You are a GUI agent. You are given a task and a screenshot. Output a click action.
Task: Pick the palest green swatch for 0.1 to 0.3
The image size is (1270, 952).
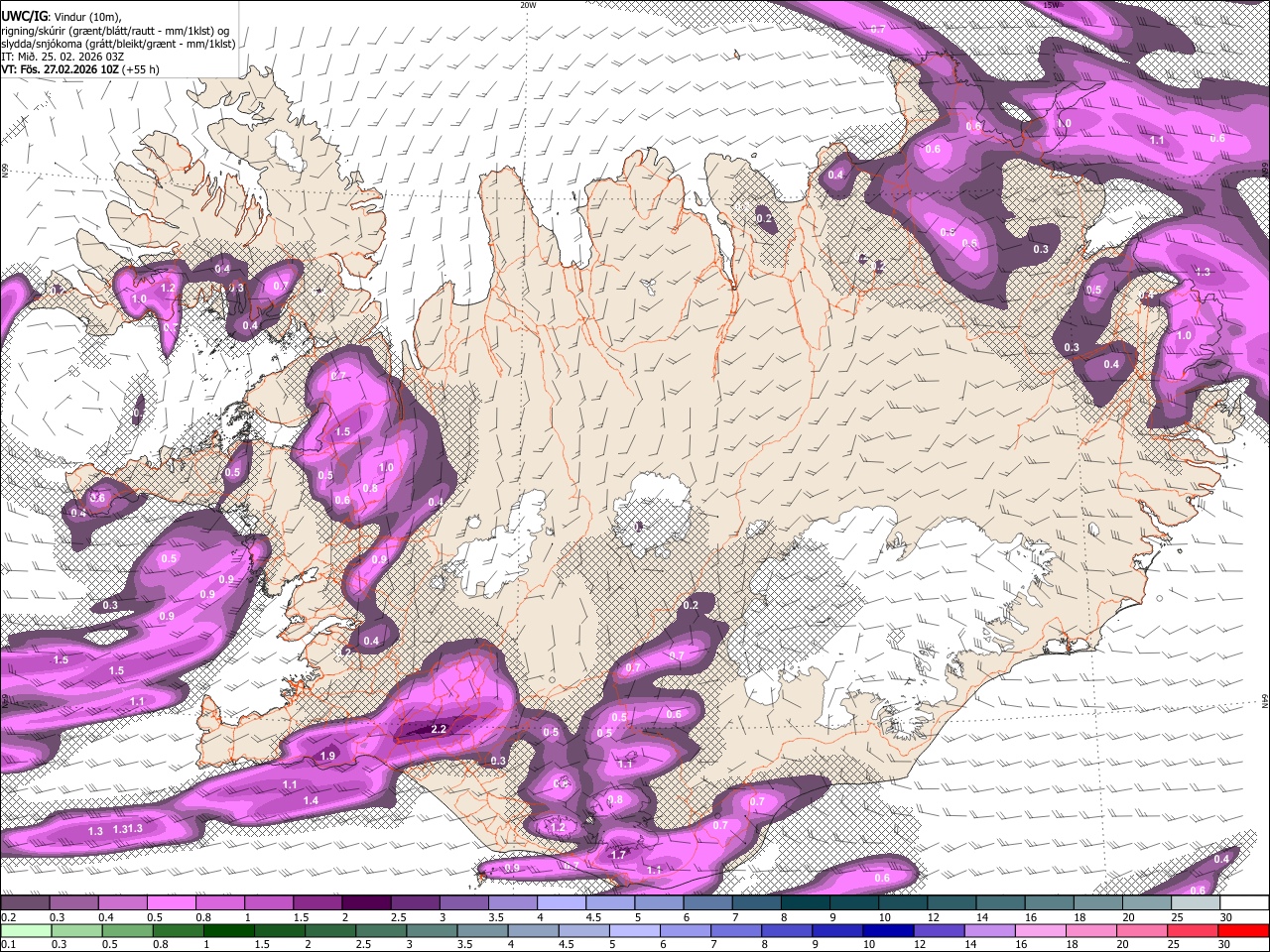26,930
